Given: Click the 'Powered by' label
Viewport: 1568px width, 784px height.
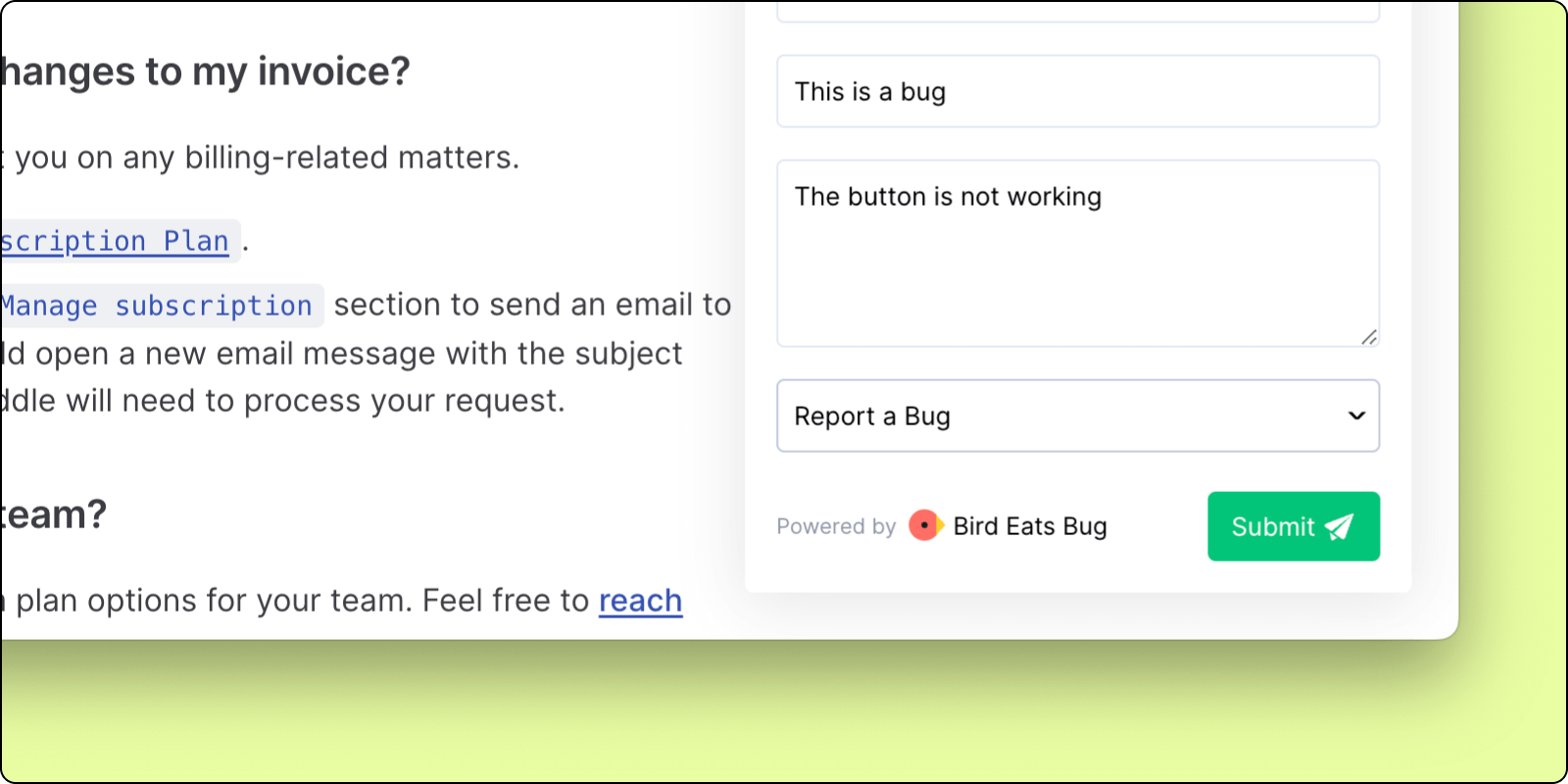Looking at the screenshot, I should point(836,526).
